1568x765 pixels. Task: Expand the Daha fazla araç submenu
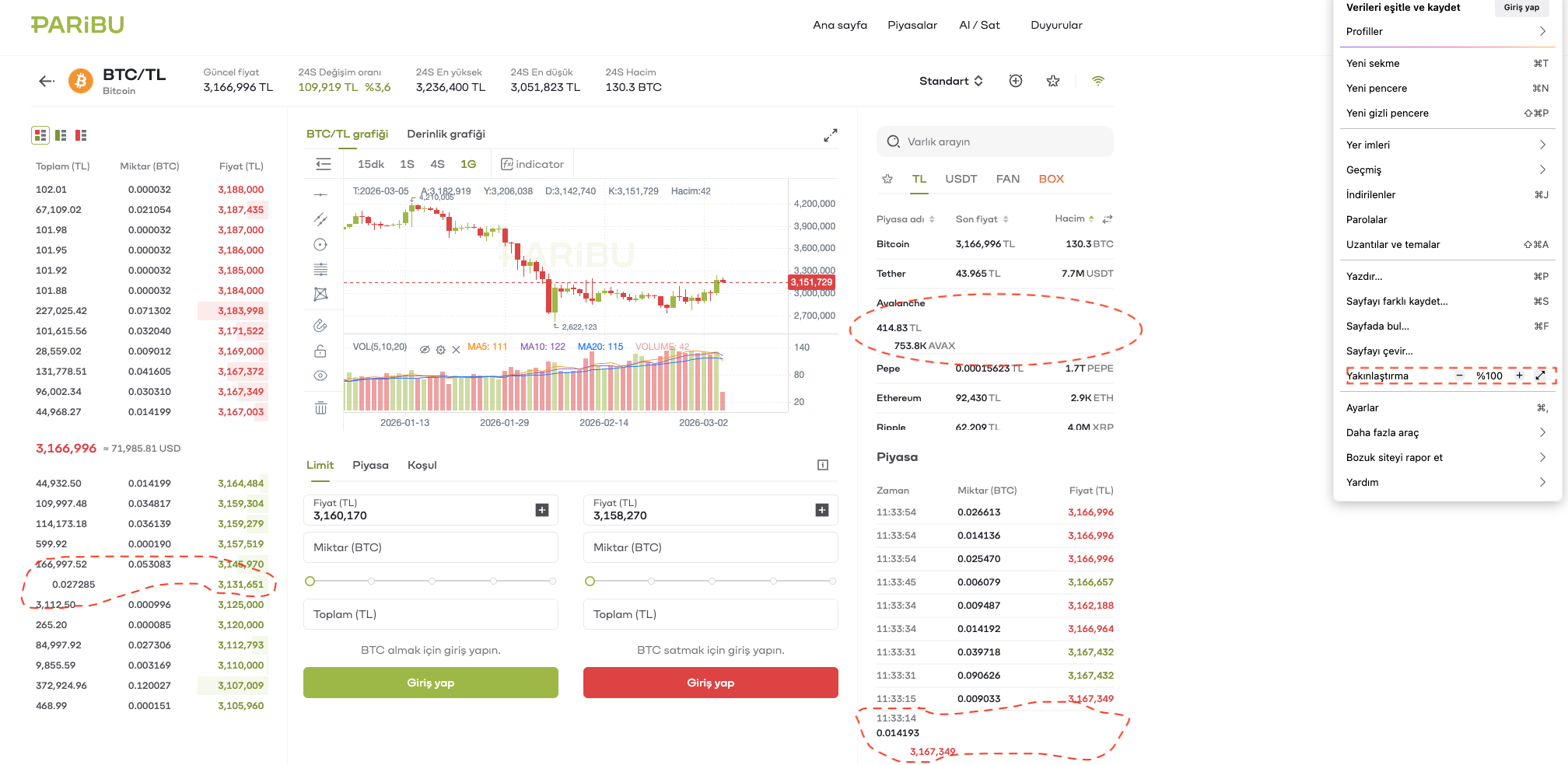(x=1542, y=433)
